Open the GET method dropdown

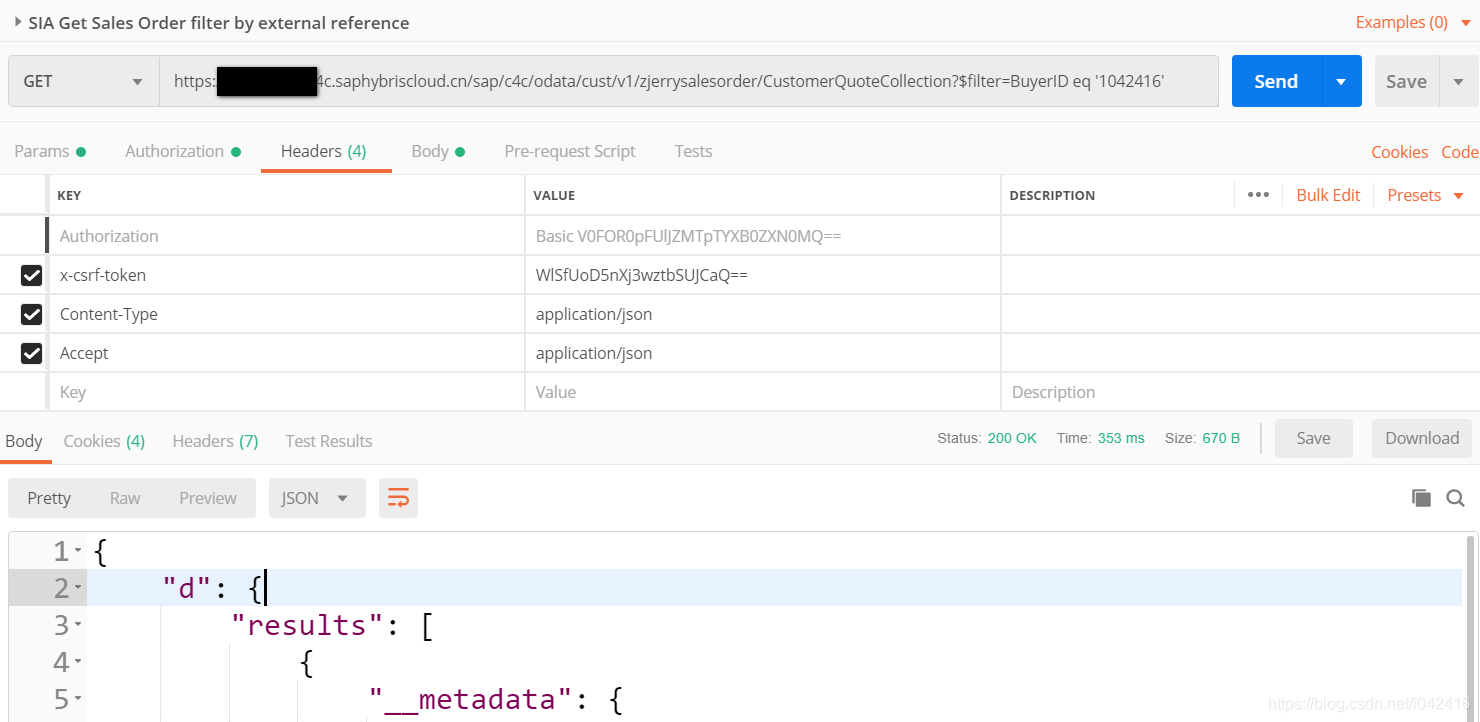click(84, 81)
